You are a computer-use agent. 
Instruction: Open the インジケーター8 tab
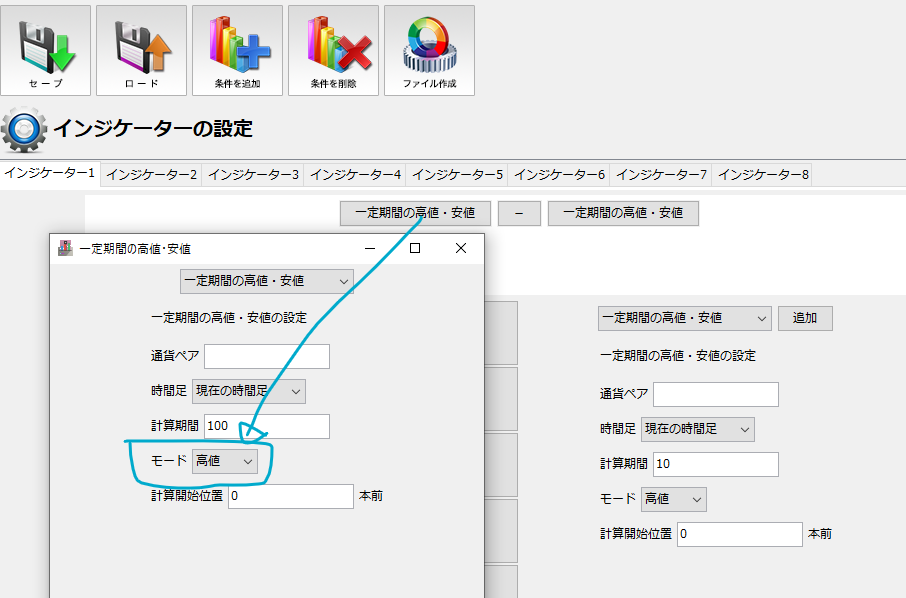pyautogui.click(x=764, y=174)
